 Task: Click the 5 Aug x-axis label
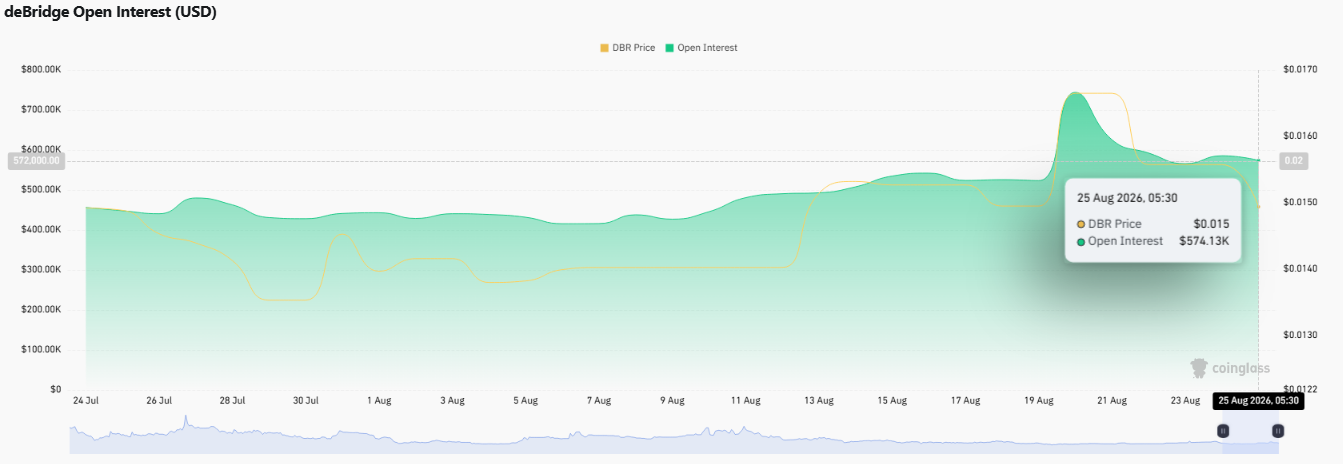click(x=526, y=400)
